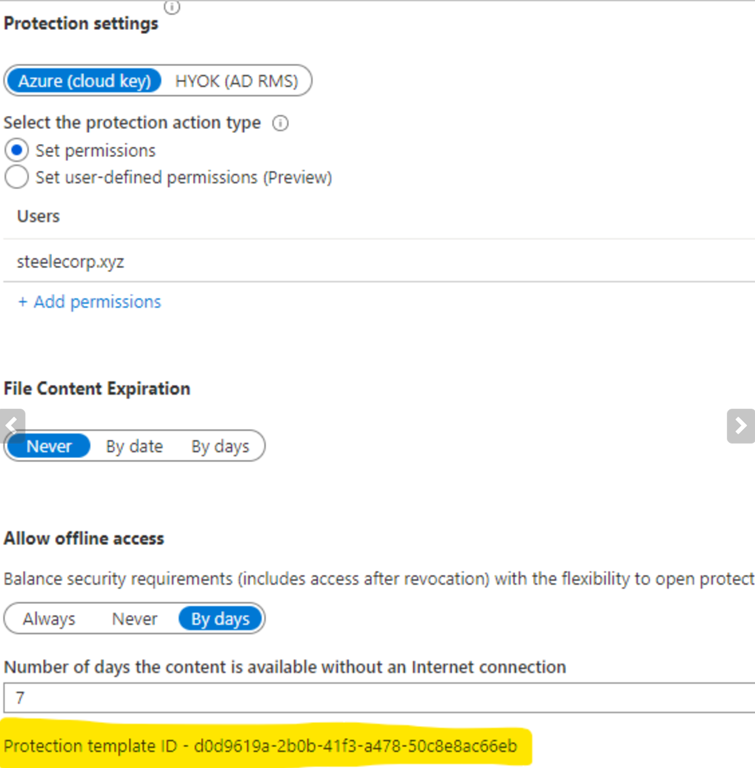Click Add permissions link

coord(89,301)
